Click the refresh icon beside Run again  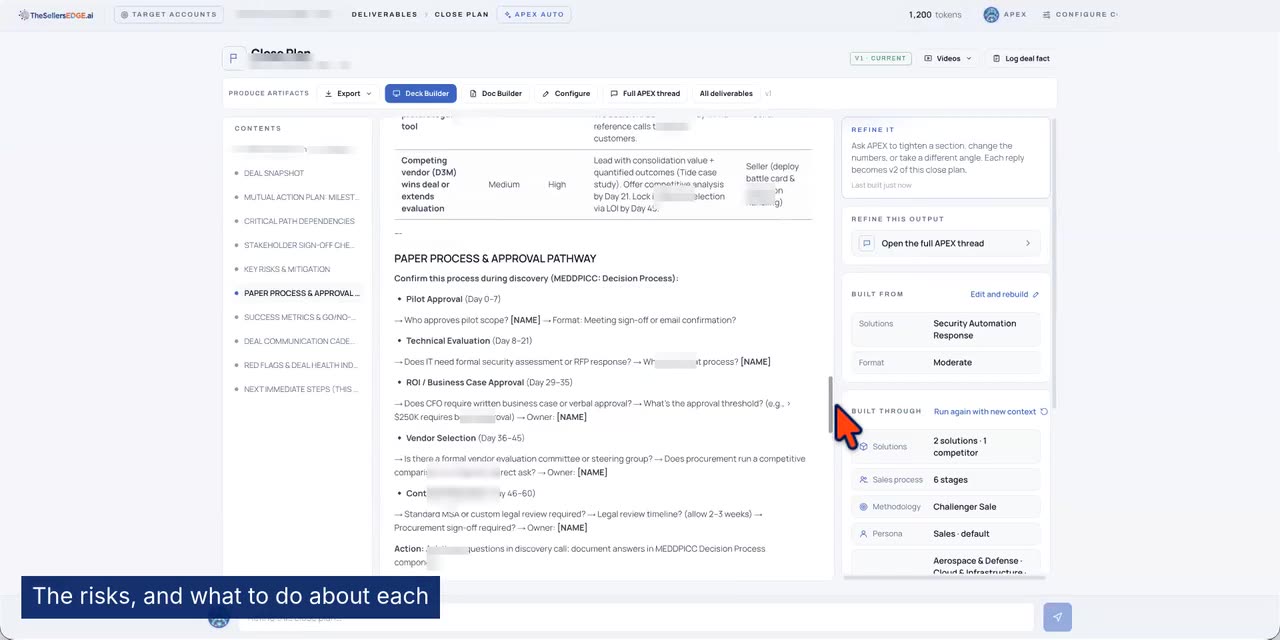tap(1044, 411)
